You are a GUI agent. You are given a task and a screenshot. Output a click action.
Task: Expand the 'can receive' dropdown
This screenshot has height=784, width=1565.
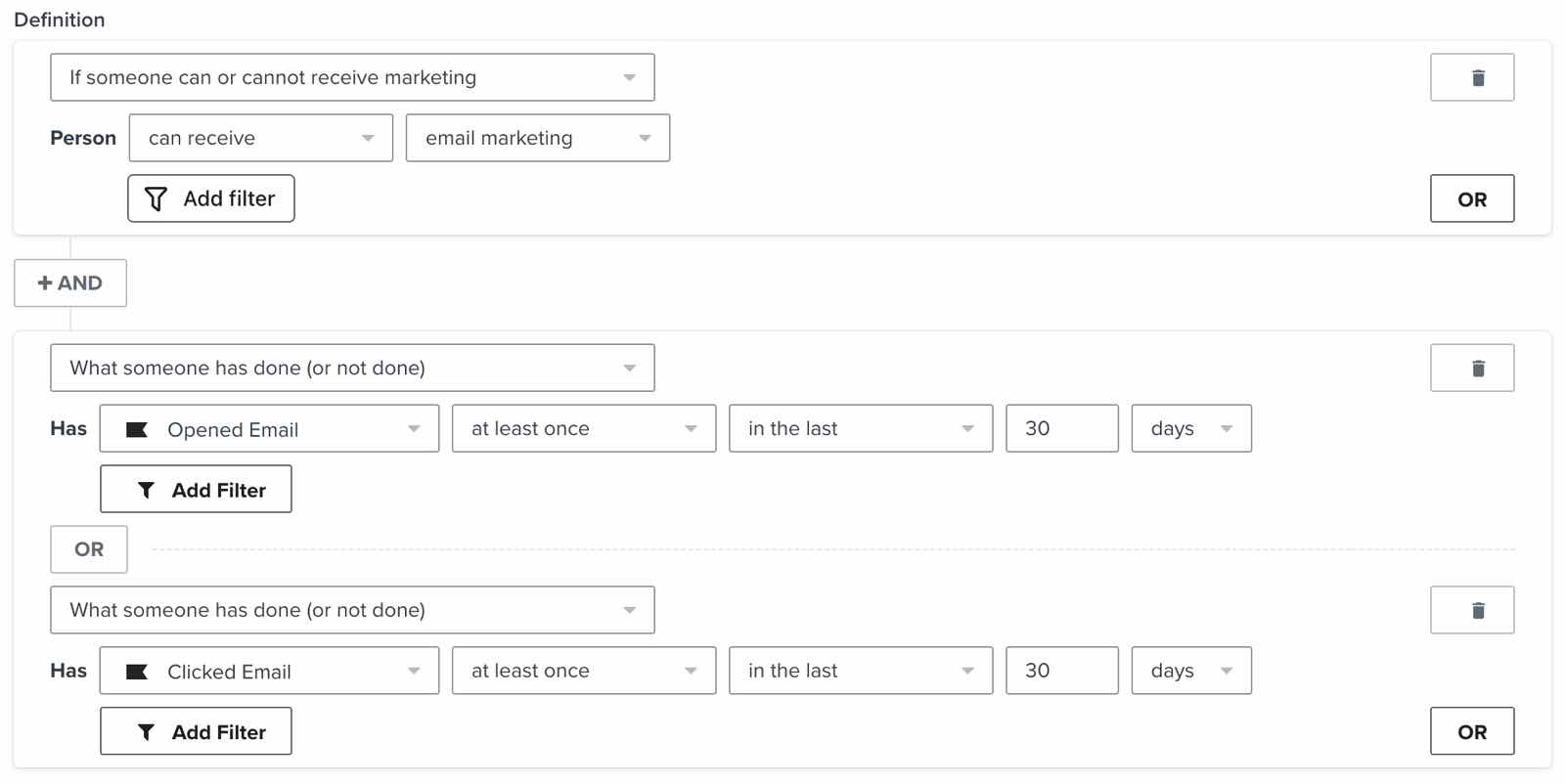coord(260,138)
